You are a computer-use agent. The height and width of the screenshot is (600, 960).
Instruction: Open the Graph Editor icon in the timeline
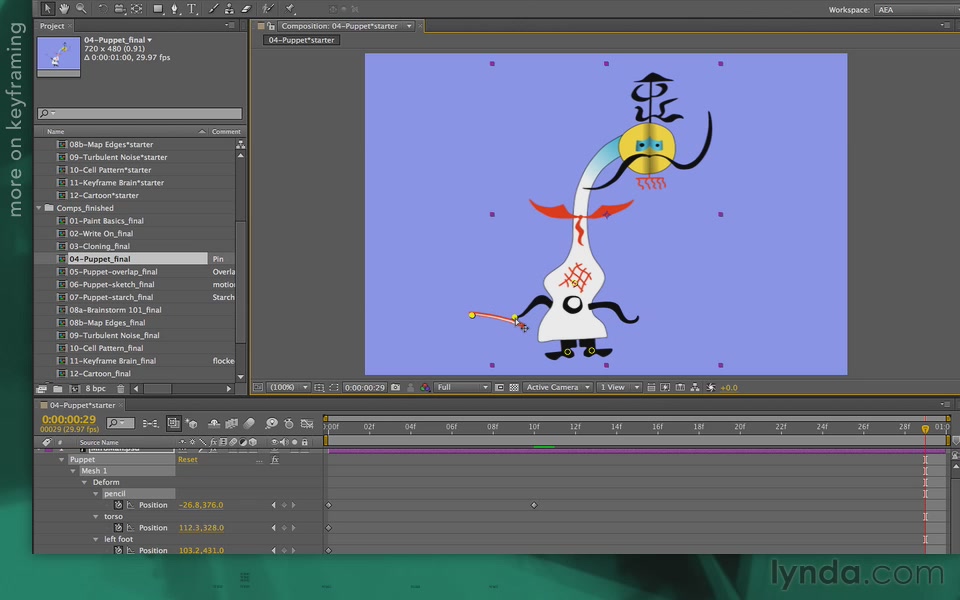click(x=307, y=423)
